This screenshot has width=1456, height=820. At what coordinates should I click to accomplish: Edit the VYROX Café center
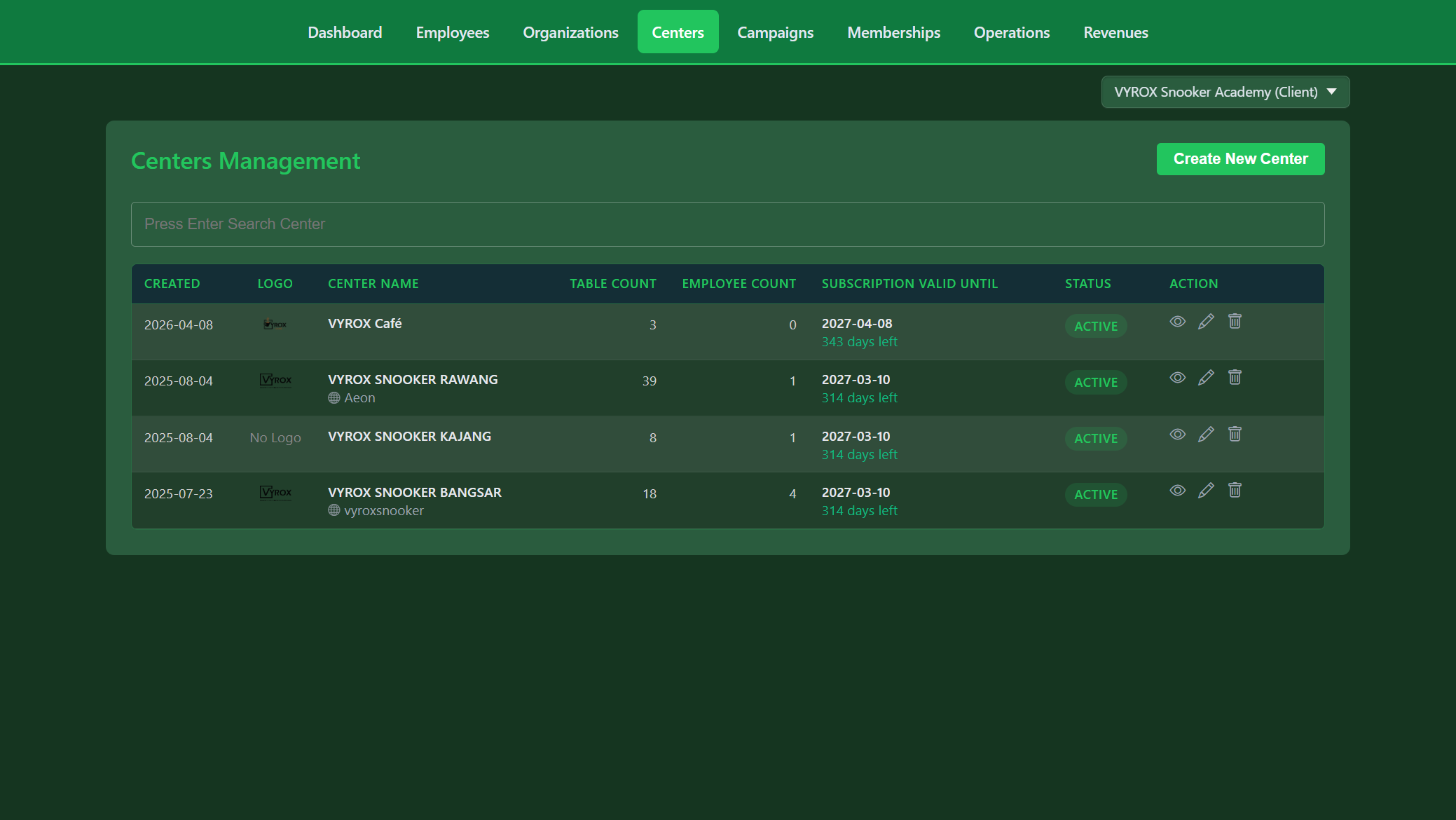click(1206, 321)
